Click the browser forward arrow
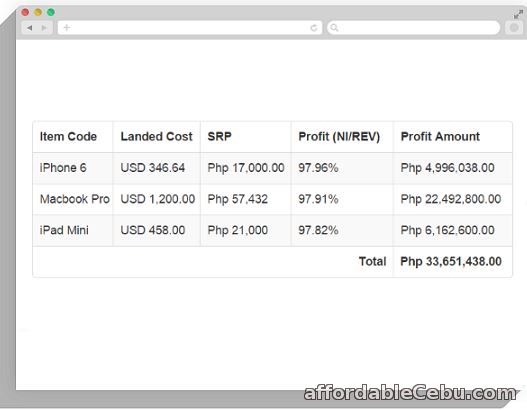The image size is (527, 410). pyautogui.click(x=44, y=28)
